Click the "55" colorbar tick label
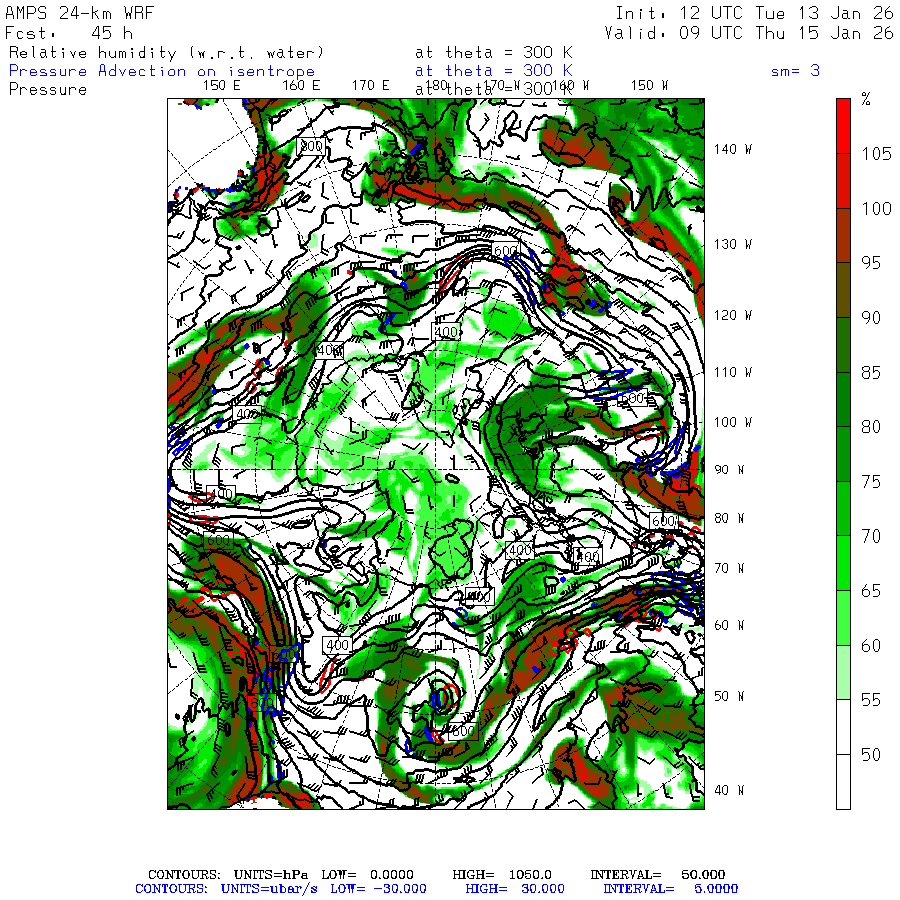Viewport: 900px width, 900px height. [x=871, y=700]
